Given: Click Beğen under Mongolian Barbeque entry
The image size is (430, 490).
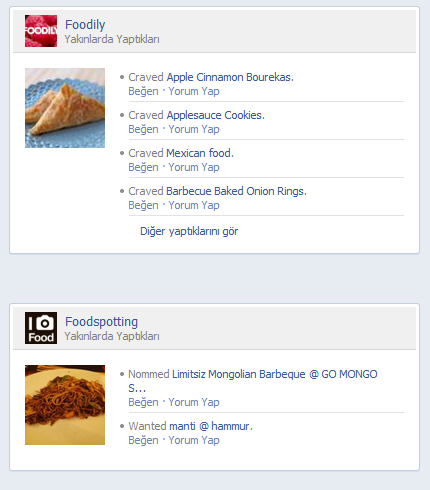Looking at the screenshot, I should [143, 402].
